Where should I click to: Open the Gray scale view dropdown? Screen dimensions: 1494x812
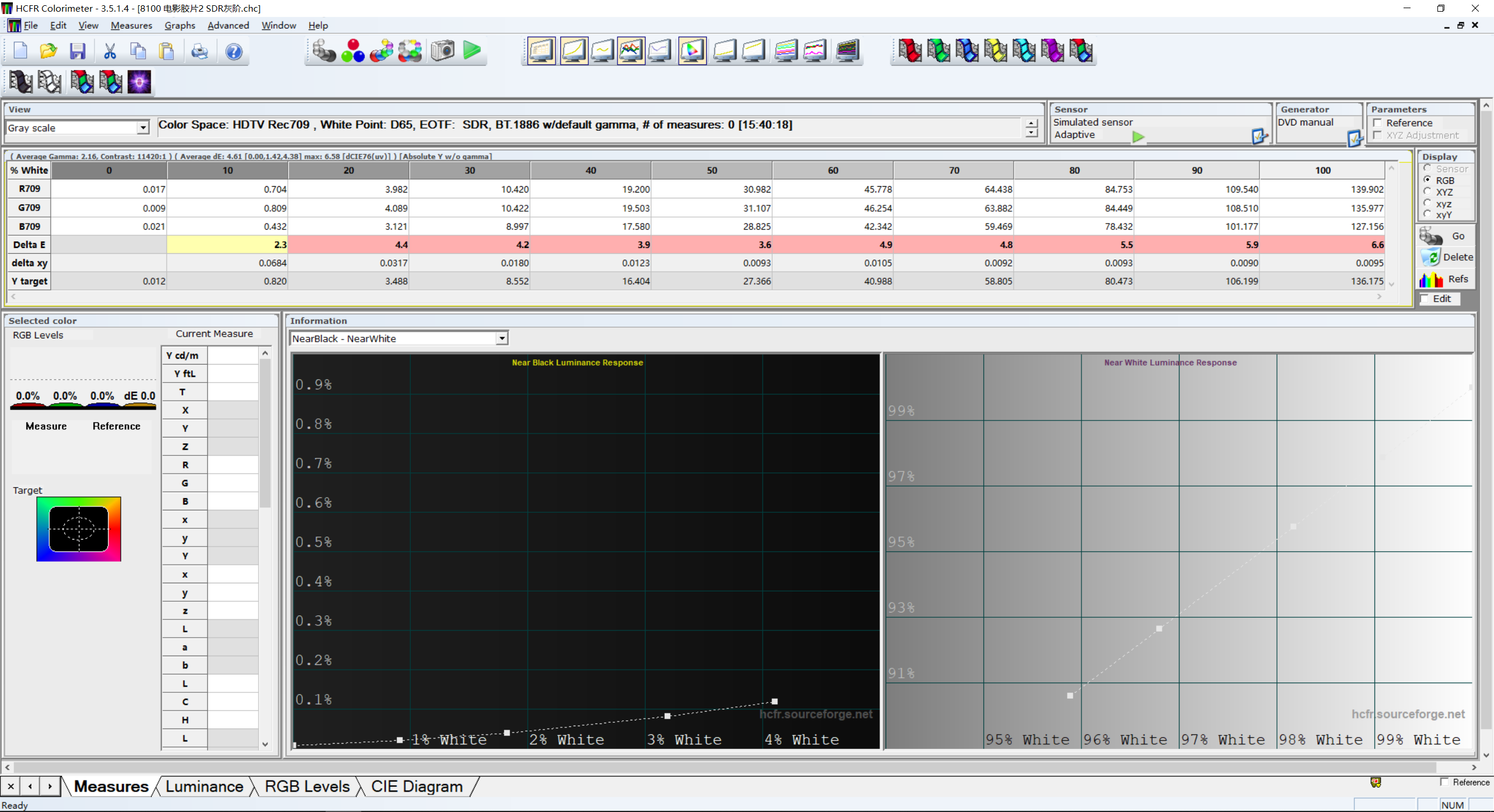tap(143, 128)
